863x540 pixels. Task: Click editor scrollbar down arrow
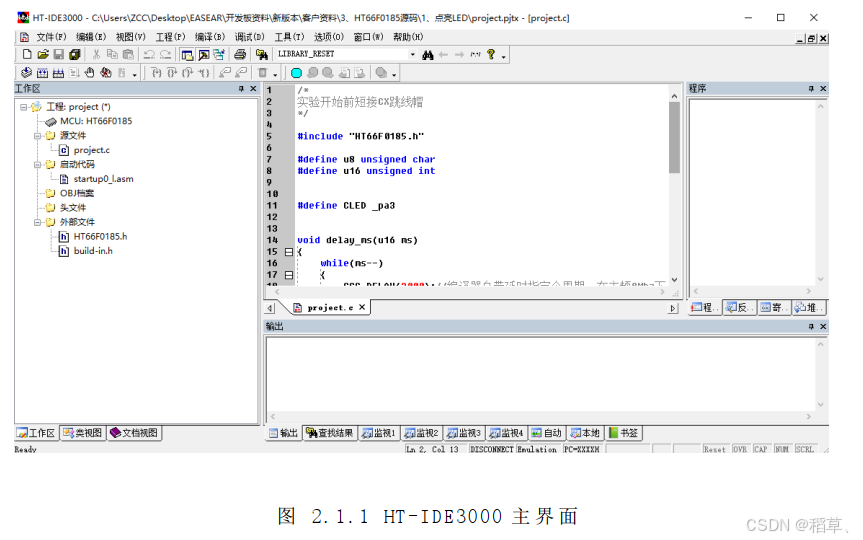(674, 280)
